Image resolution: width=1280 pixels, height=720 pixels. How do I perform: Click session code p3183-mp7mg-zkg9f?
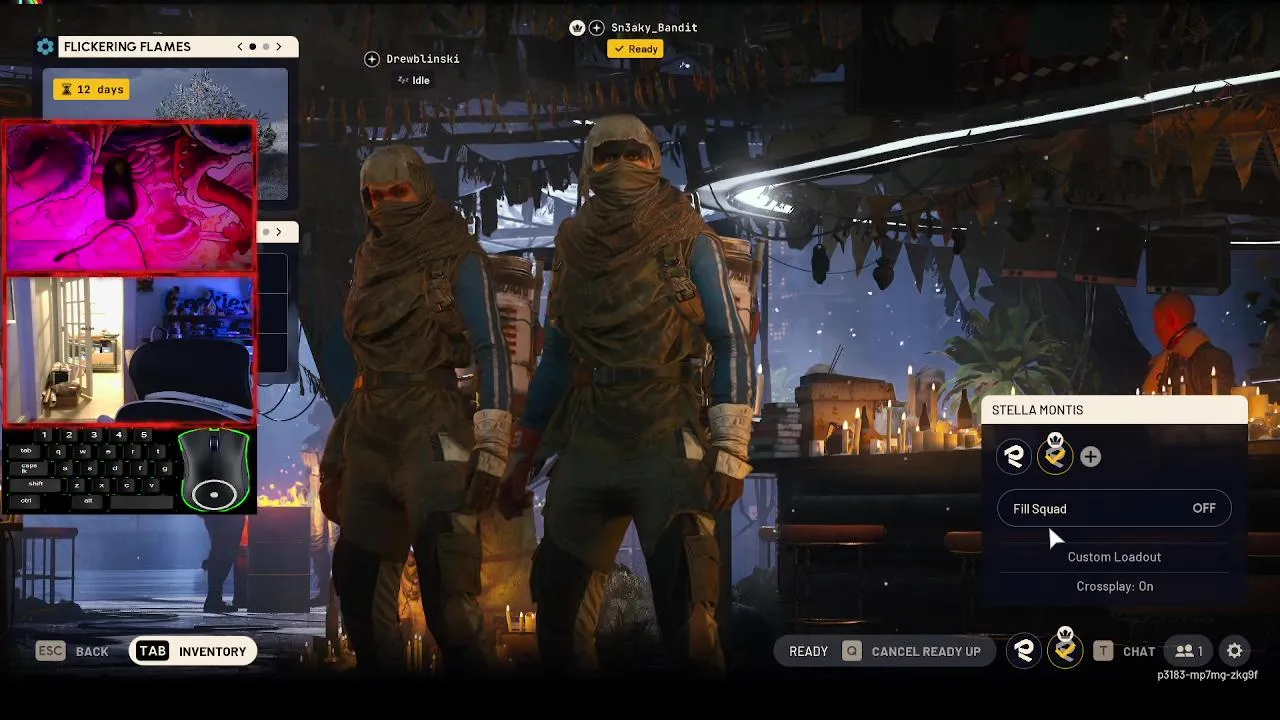(1207, 675)
